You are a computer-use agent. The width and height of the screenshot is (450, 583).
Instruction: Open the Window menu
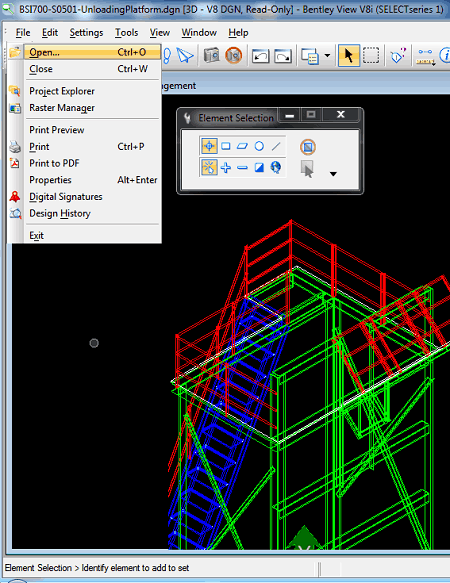point(199,33)
